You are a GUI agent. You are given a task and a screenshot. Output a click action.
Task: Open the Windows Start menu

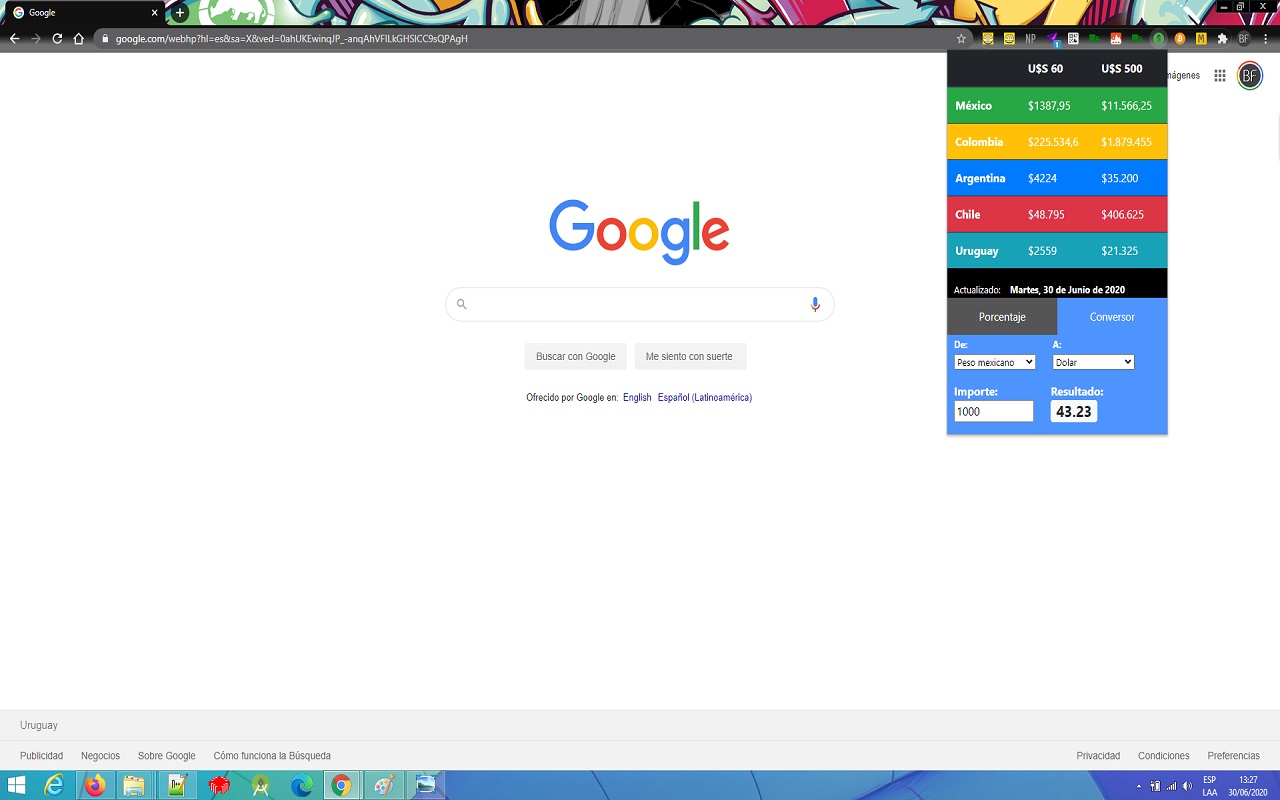point(17,785)
